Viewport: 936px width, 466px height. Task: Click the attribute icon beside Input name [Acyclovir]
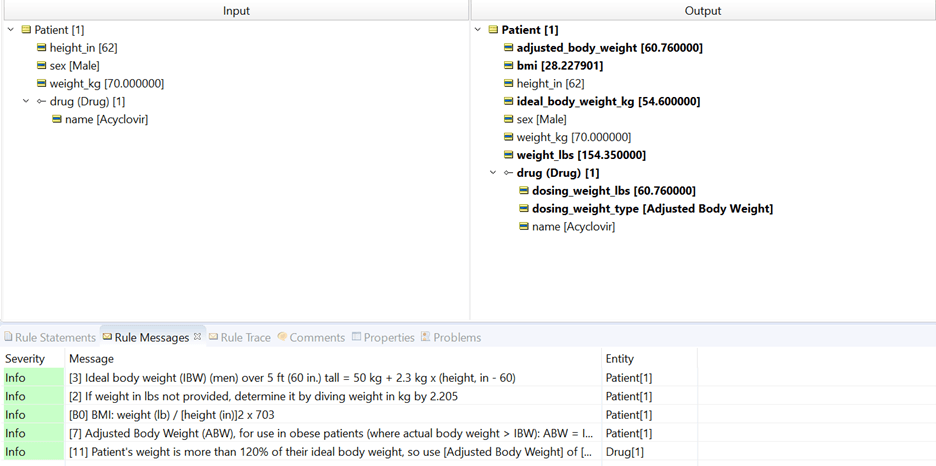[57, 119]
